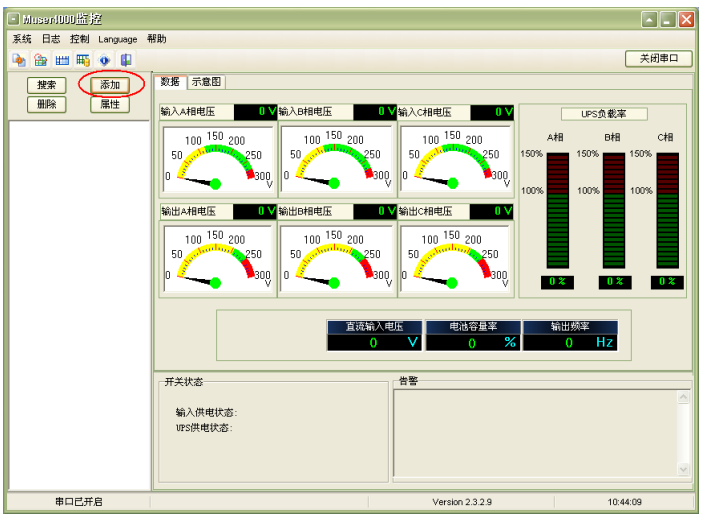
Task: Click the window title bar app icon
Action: click(x=15, y=19)
